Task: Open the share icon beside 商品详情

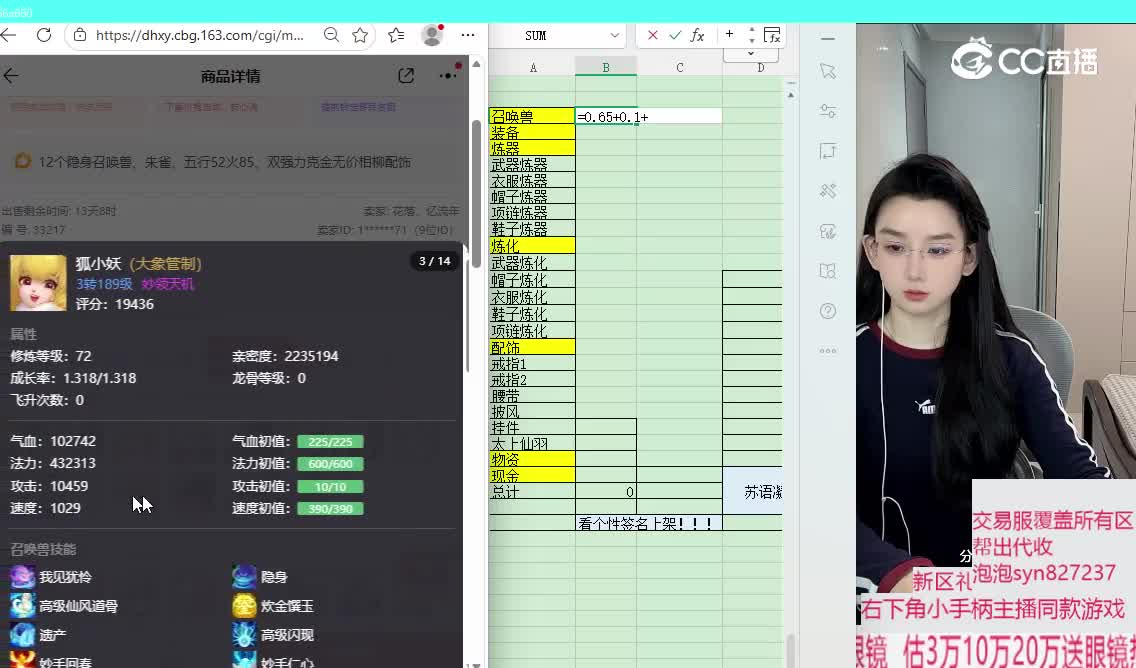Action: [x=406, y=76]
